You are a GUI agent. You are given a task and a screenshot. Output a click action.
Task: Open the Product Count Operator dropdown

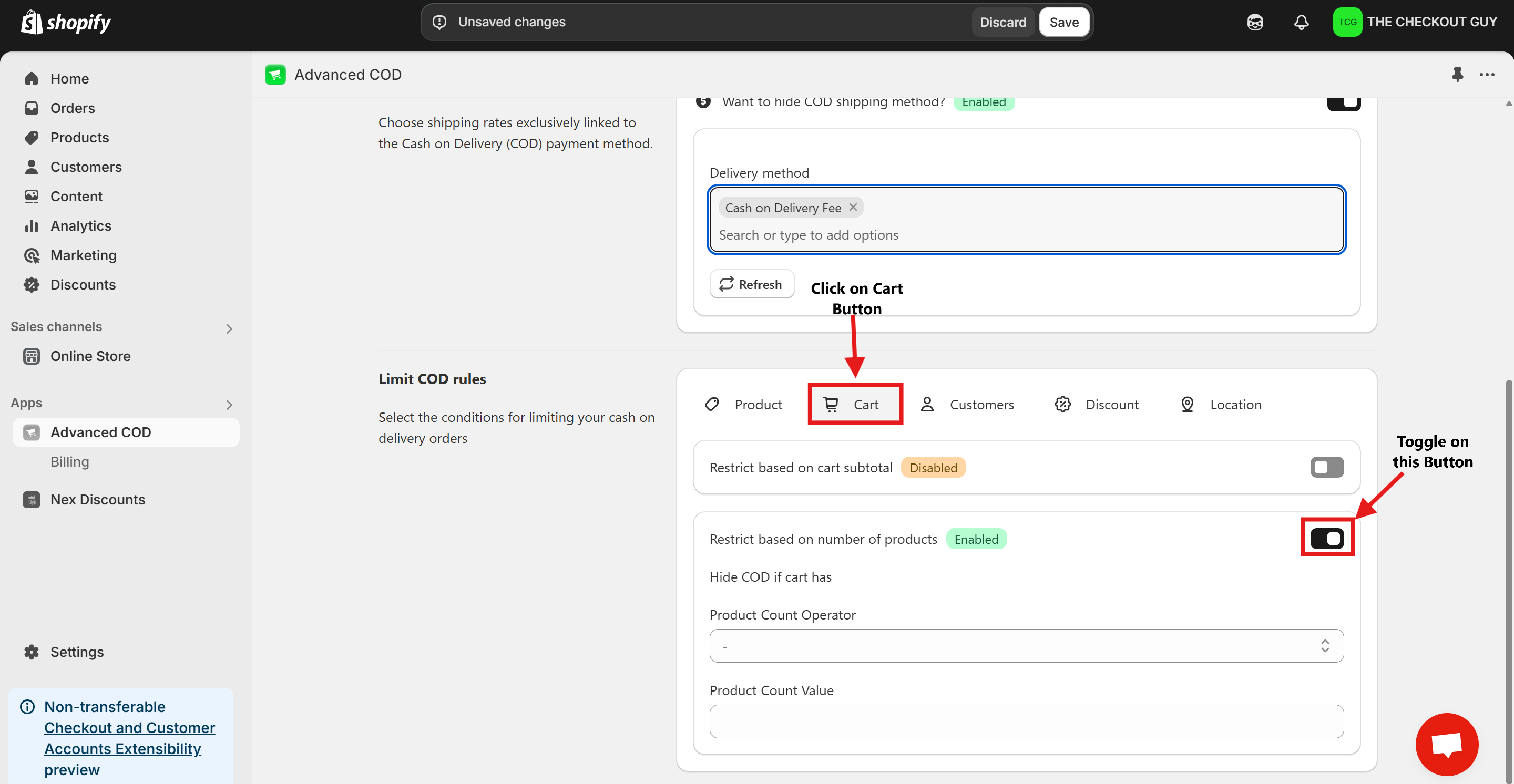tap(1026, 646)
